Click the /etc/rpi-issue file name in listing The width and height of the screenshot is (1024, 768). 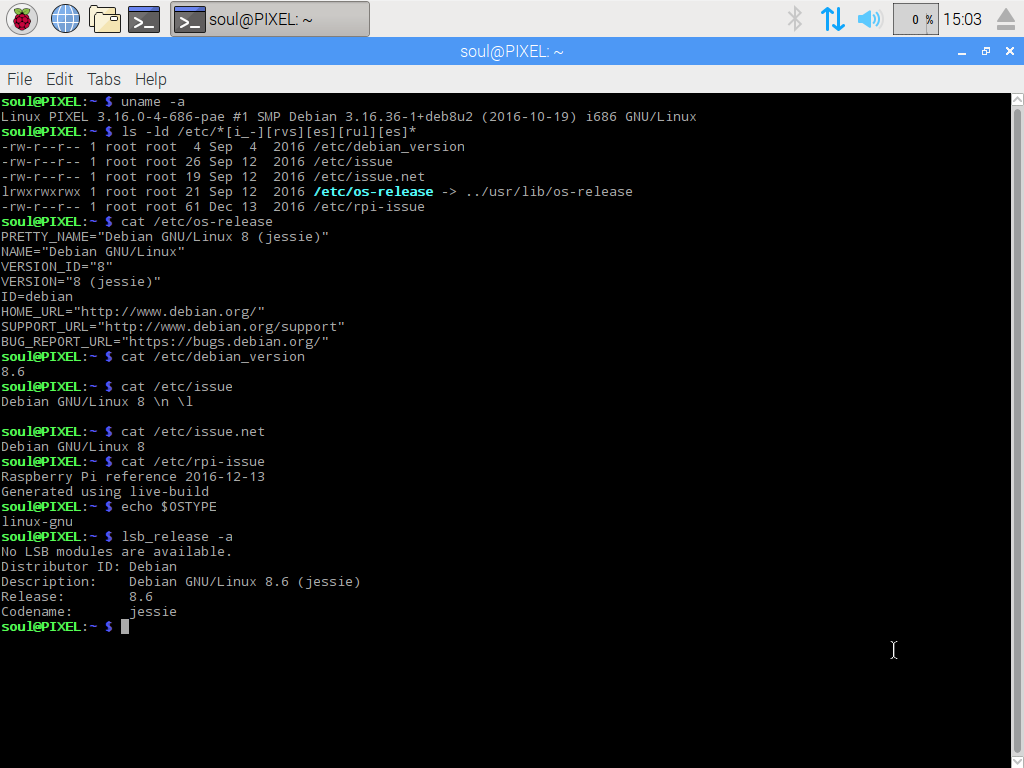pos(369,206)
